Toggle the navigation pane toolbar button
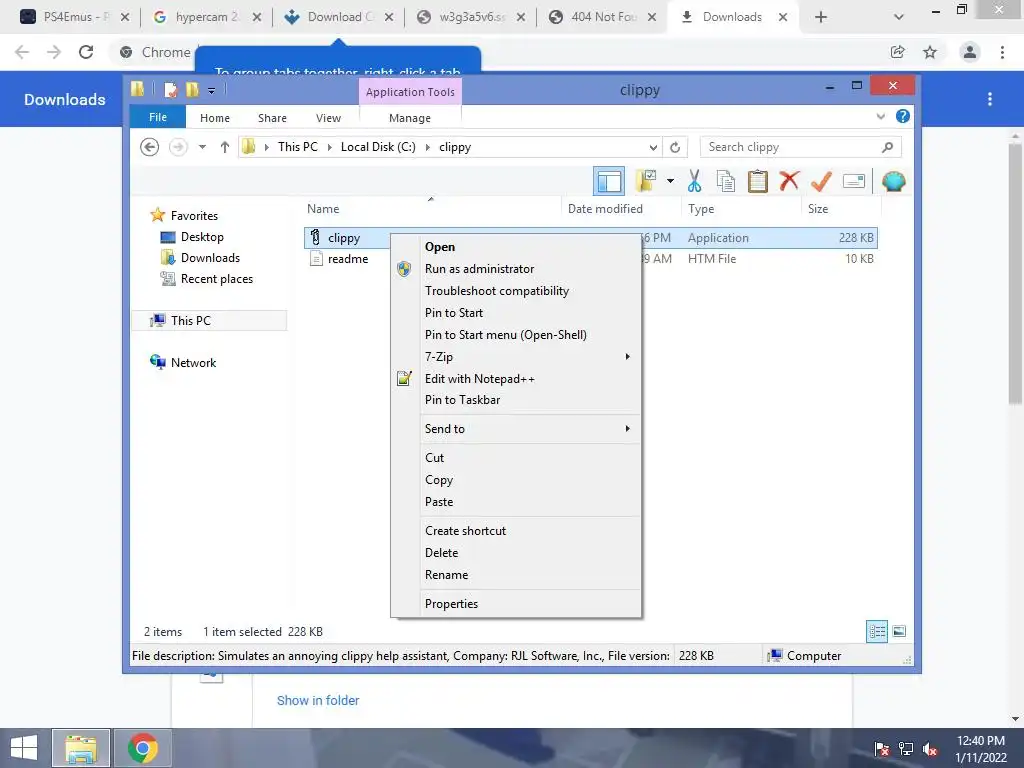This screenshot has width=1024, height=768. 609,182
